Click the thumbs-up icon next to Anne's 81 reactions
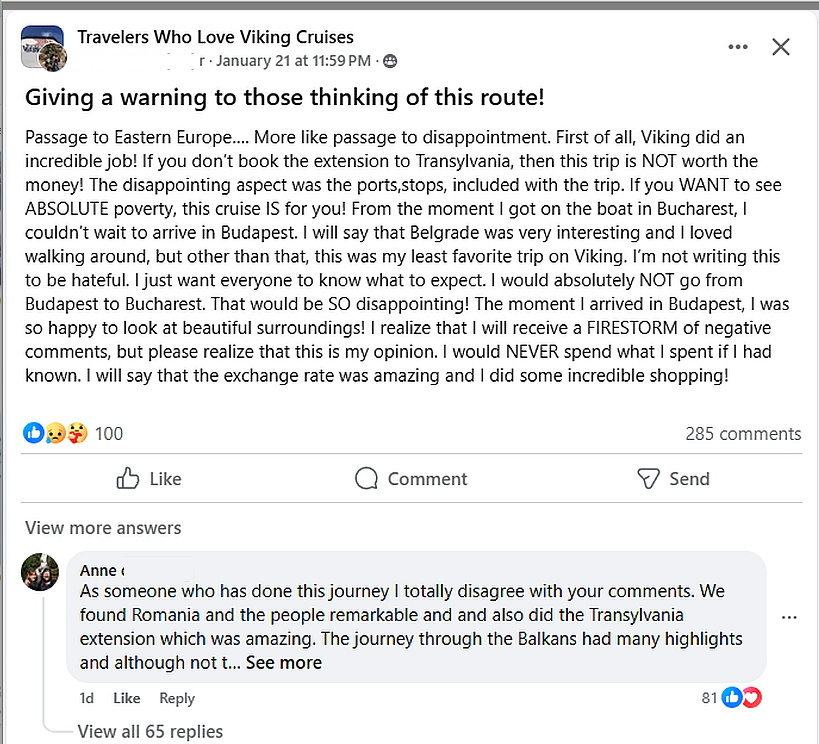This screenshot has height=744, width=819. point(733,697)
